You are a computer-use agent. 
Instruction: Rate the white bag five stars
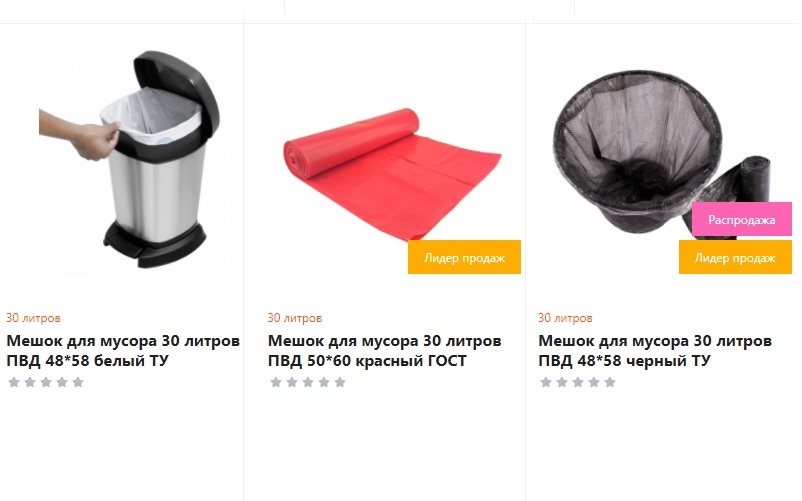point(78,382)
